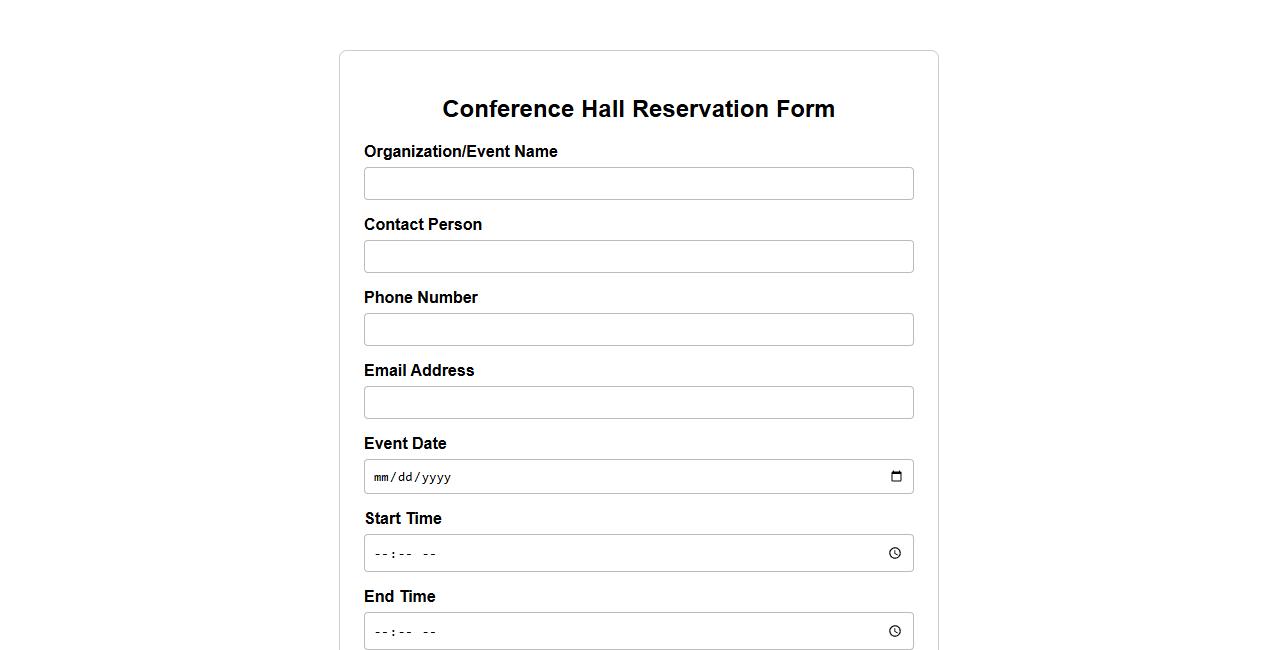Click the Contact Person text box

pyautogui.click(x=638, y=256)
